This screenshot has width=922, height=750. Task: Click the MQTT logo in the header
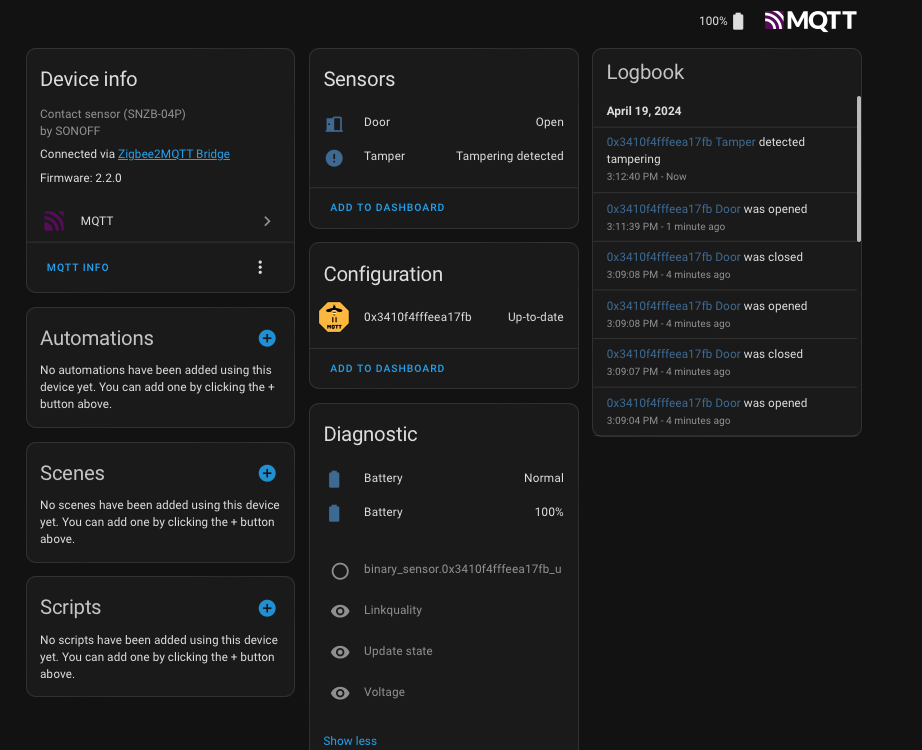810,21
